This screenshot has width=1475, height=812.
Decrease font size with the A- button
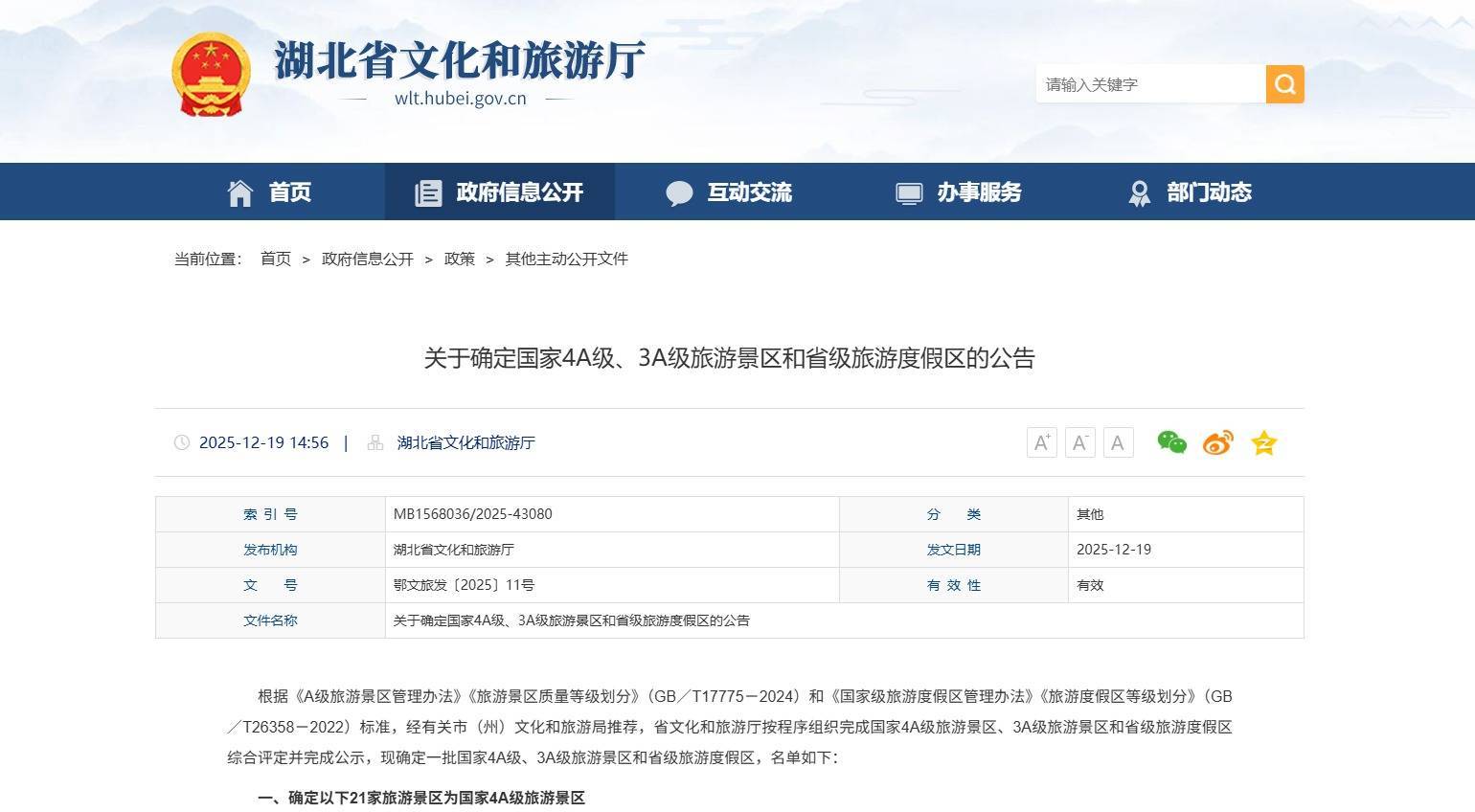[1079, 442]
